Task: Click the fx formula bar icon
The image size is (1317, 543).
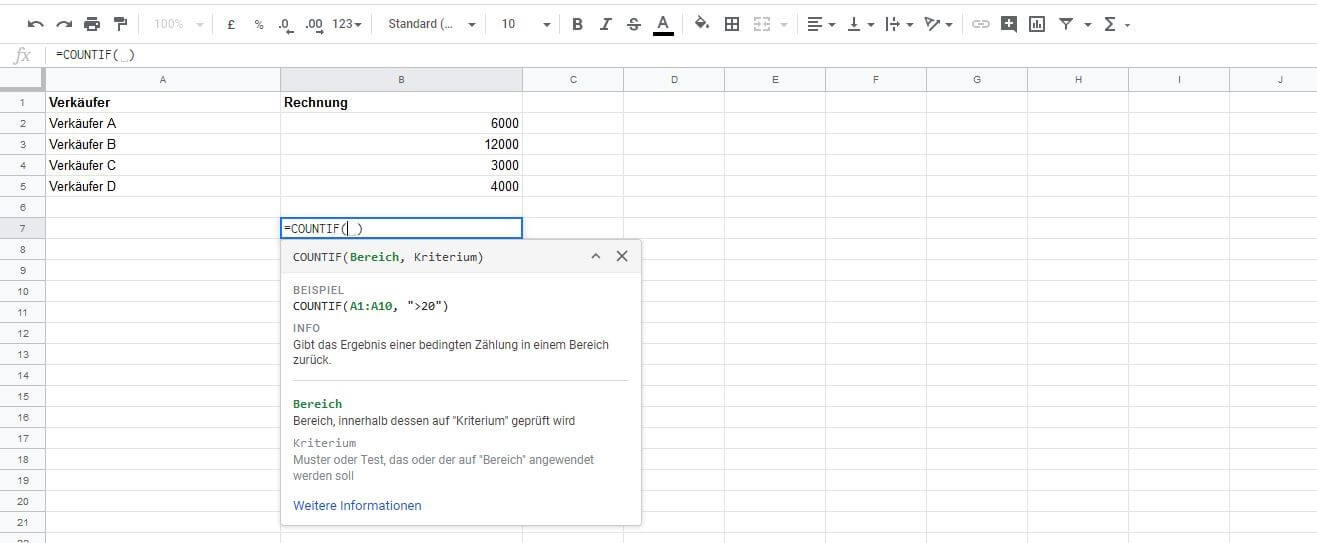Action: 22,55
